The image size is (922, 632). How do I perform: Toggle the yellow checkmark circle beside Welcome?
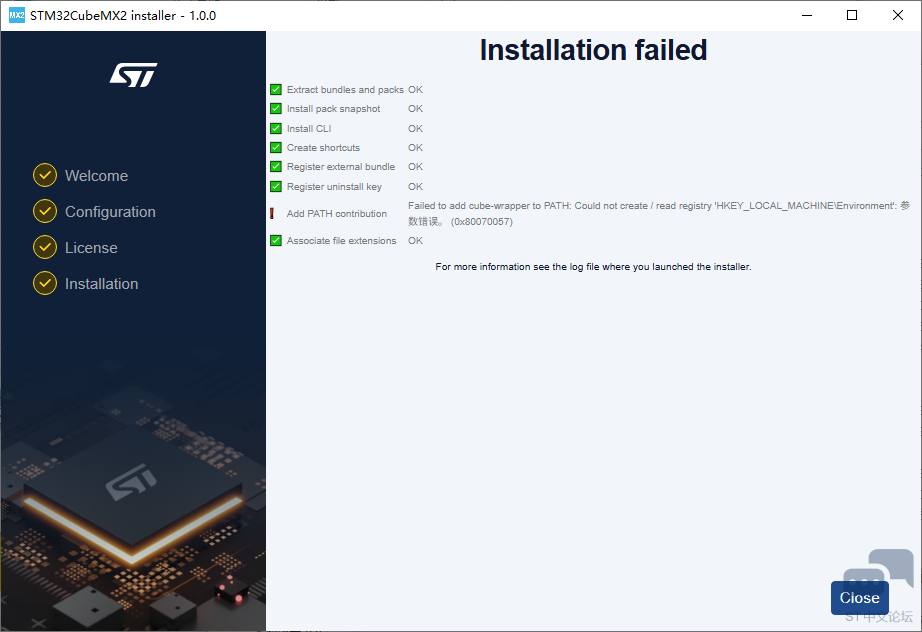click(x=44, y=175)
